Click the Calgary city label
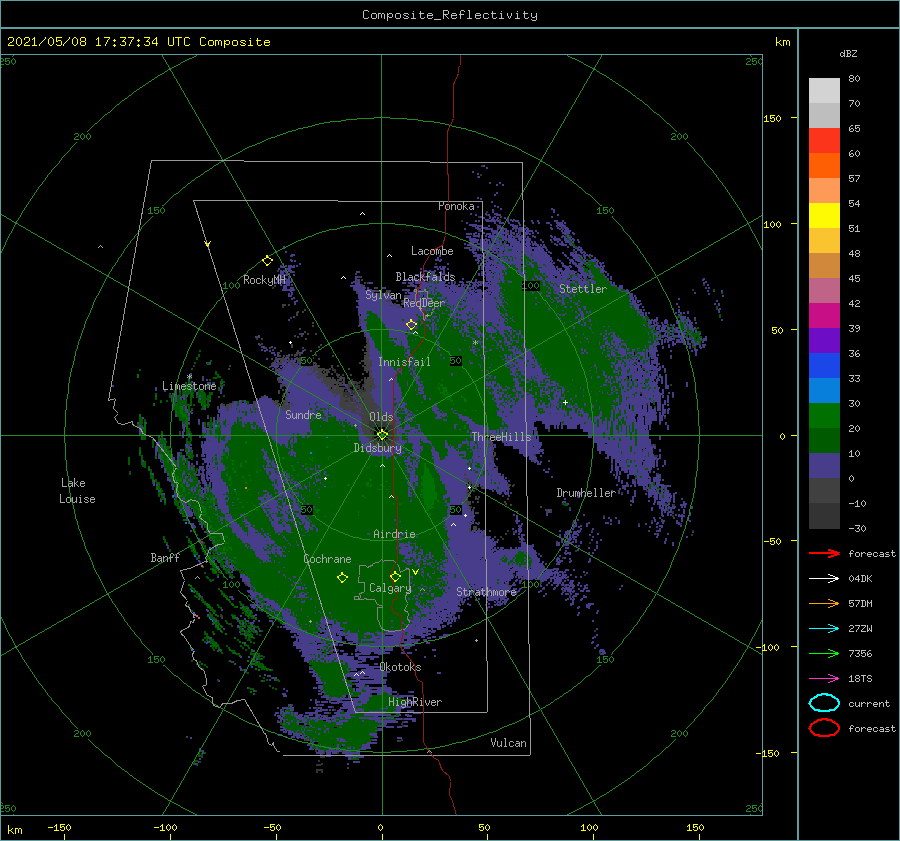 click(390, 588)
